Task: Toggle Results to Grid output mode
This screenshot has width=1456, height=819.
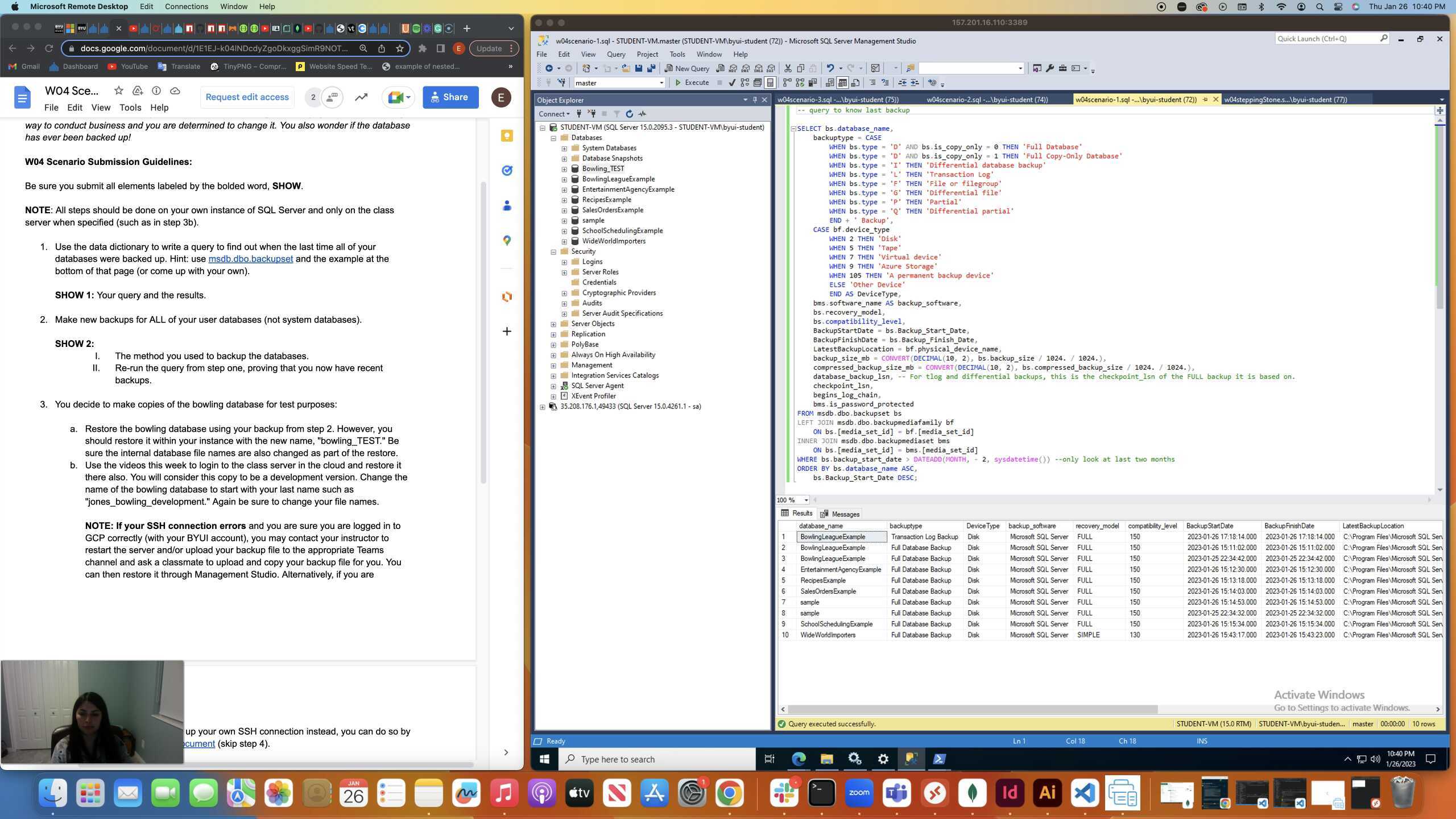Action: pyautogui.click(x=842, y=82)
